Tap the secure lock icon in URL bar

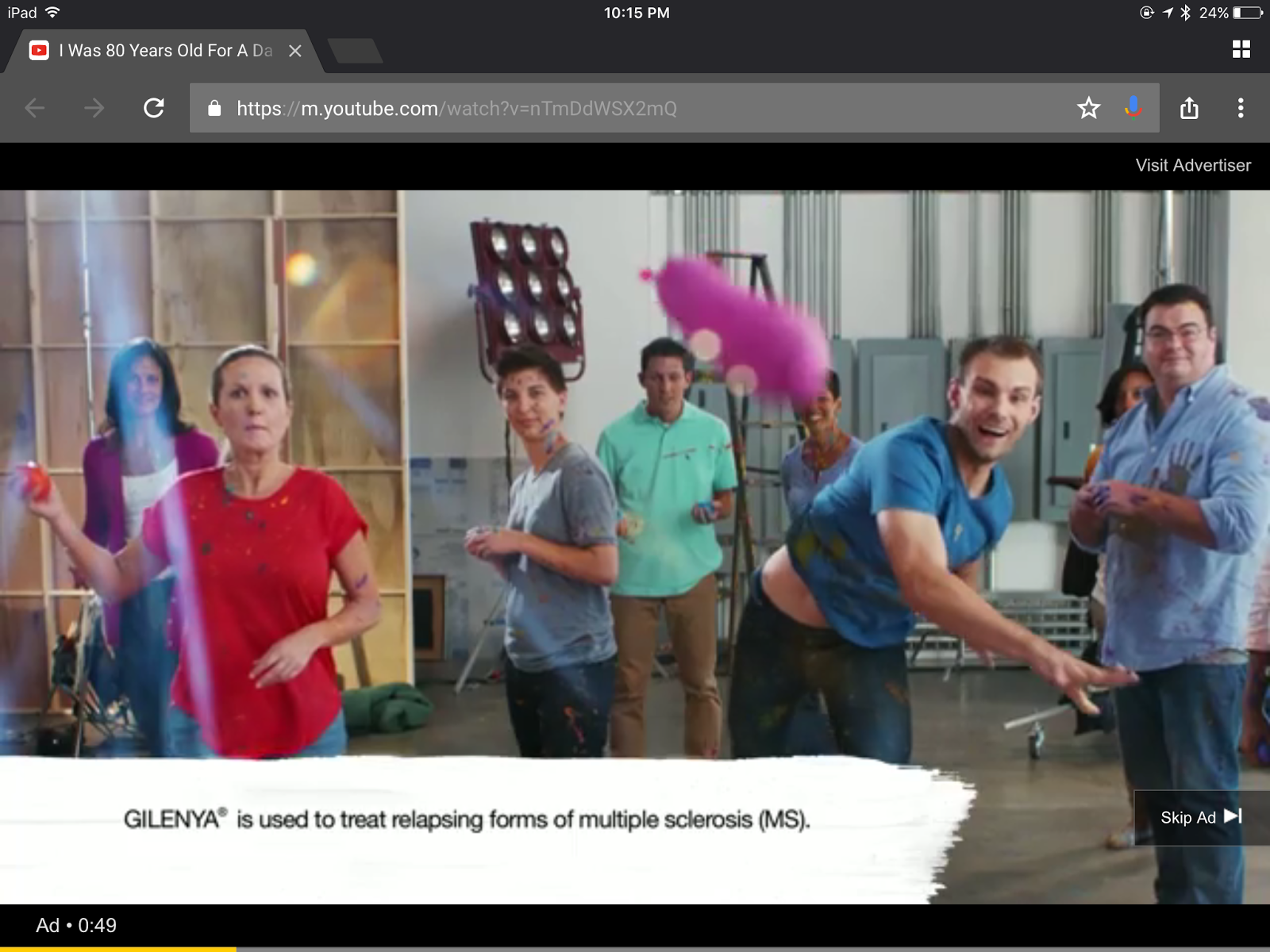coord(214,109)
